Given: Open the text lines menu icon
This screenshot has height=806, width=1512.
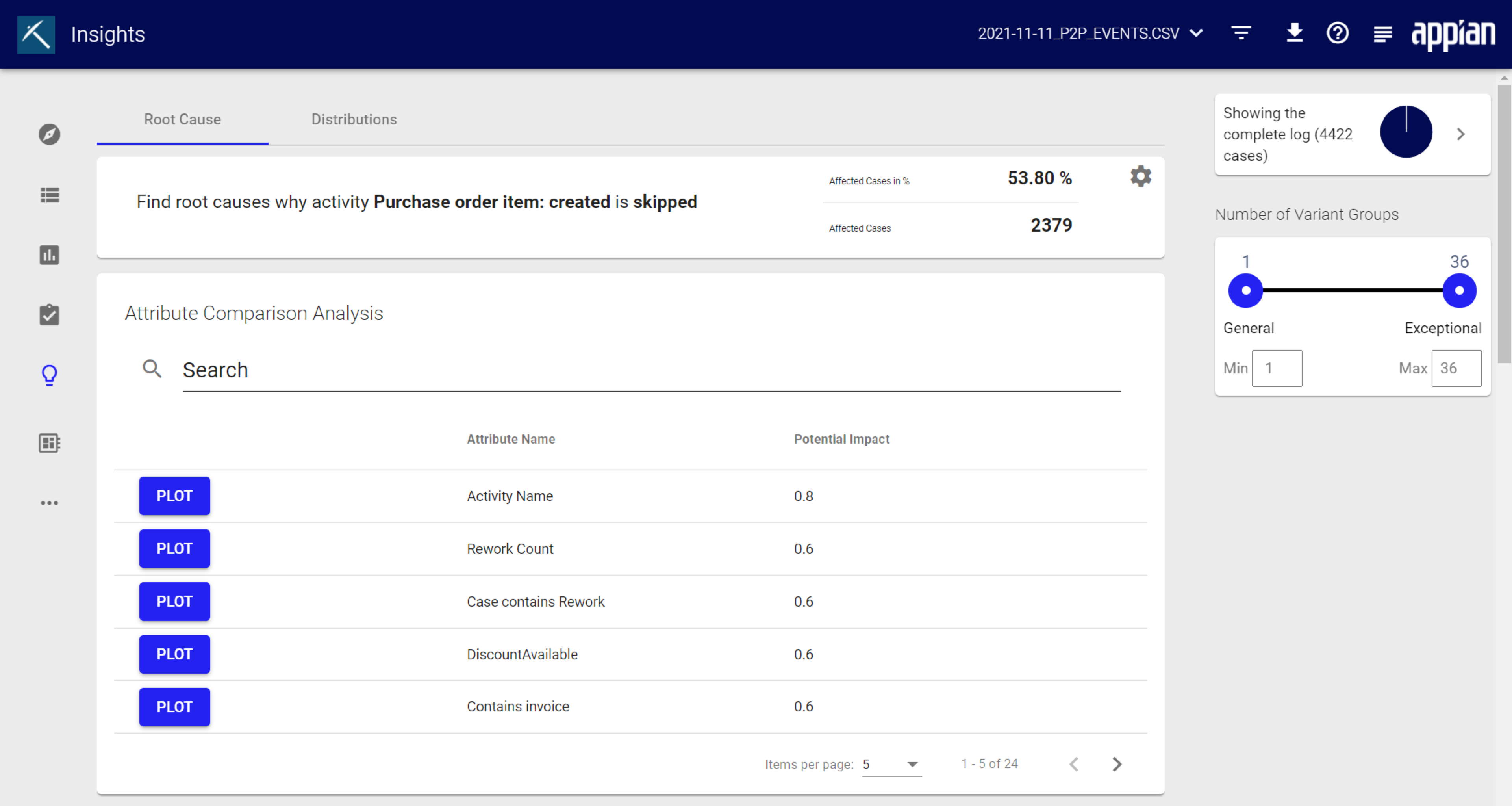Looking at the screenshot, I should click(x=1383, y=34).
